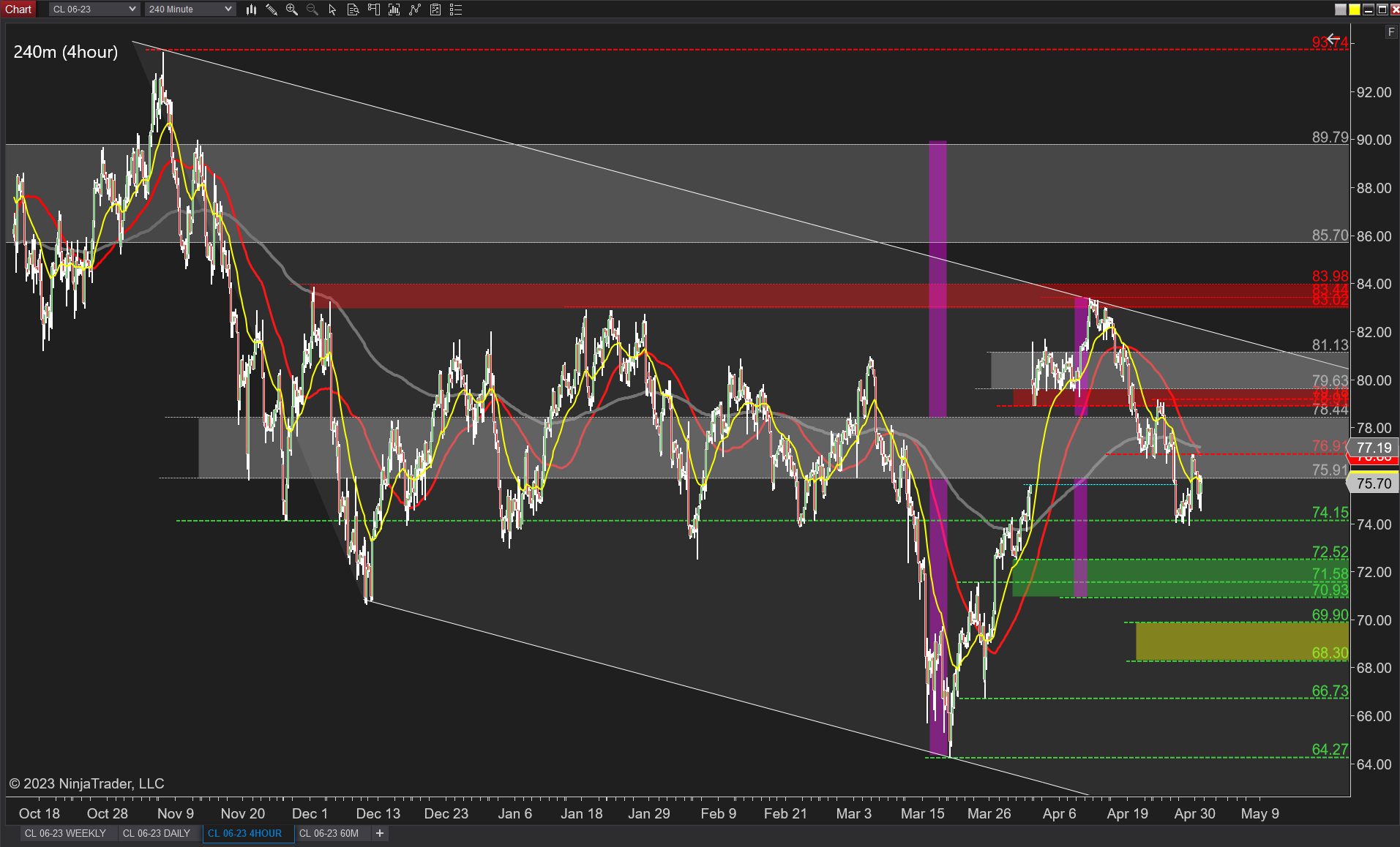Click the 64.00 price axis label
Screen dimensions: 1400x847
coord(1374,764)
